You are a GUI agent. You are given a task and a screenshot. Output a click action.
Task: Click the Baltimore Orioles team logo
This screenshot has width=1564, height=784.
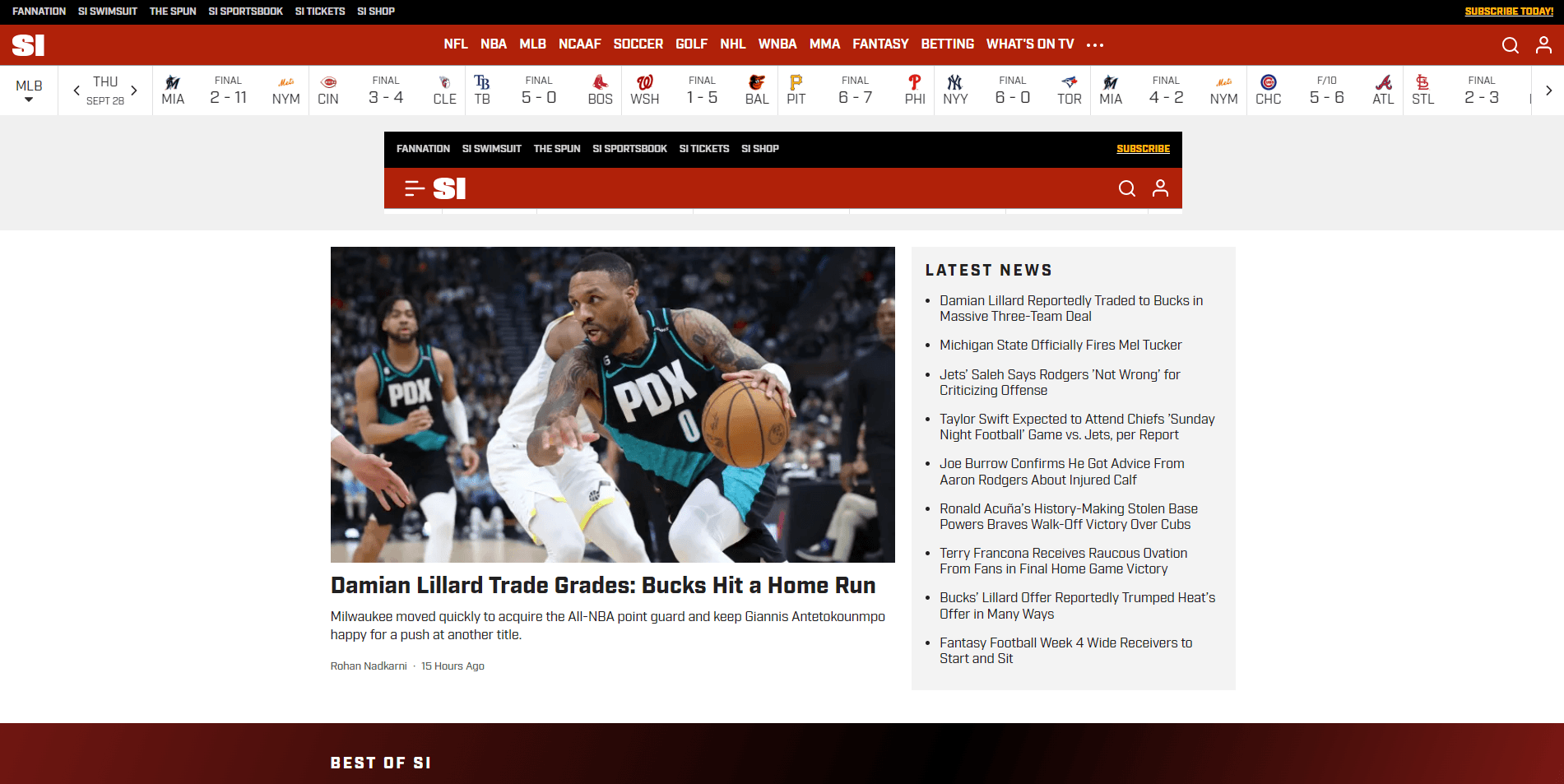coord(757,82)
